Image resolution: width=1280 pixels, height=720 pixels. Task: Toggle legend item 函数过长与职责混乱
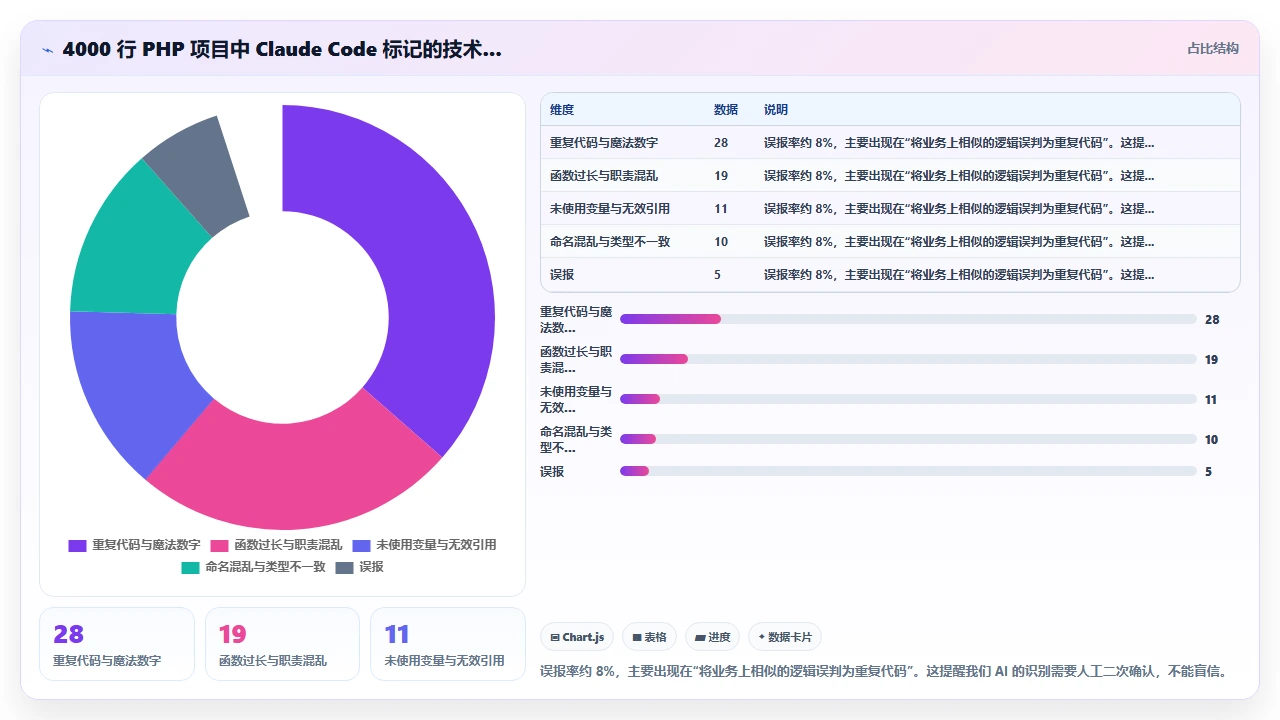point(276,545)
